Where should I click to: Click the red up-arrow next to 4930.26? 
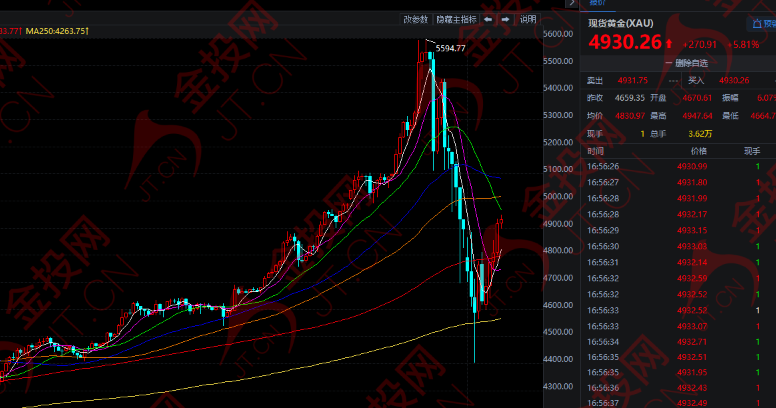(x=668, y=43)
